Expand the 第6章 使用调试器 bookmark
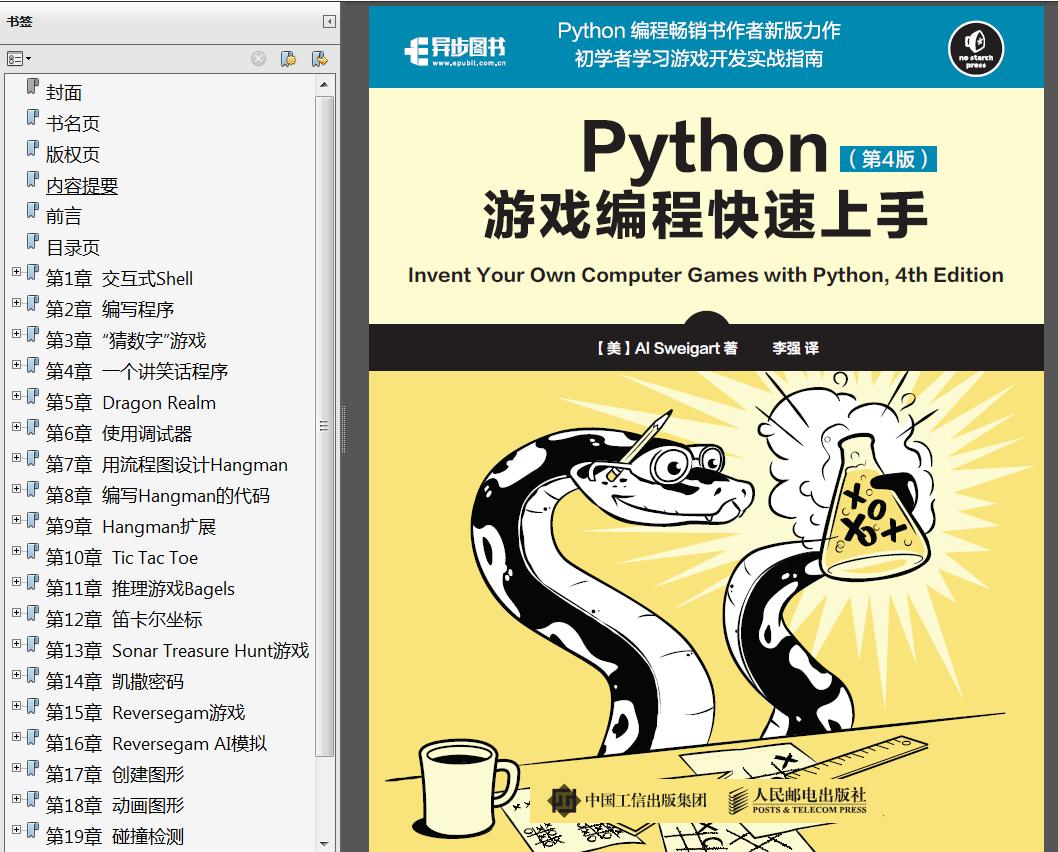Screen dimensions: 1058x852 pyautogui.click(x=17, y=427)
